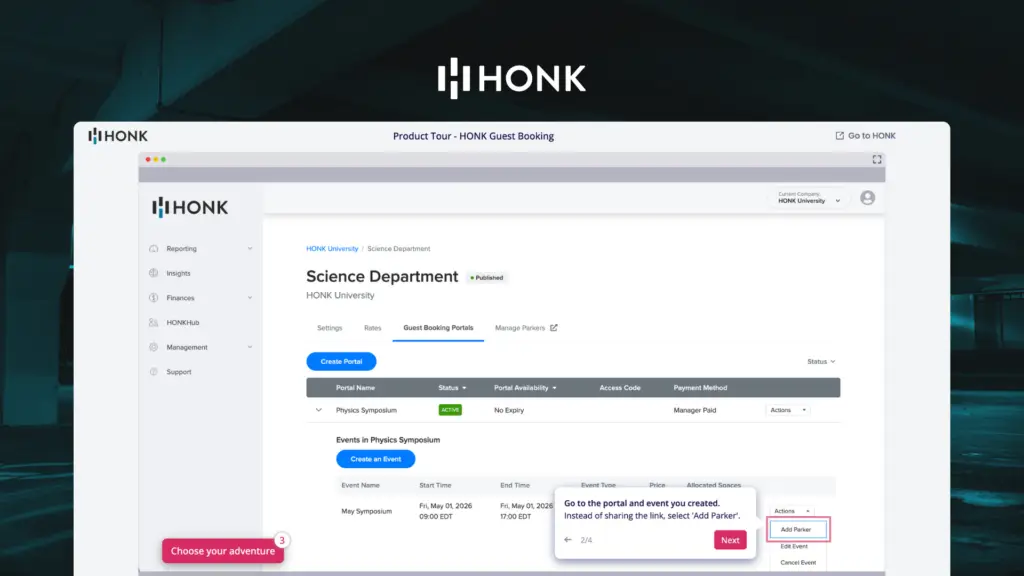Open Insights in the sidebar
This screenshot has height=576, width=1024.
[178, 274]
